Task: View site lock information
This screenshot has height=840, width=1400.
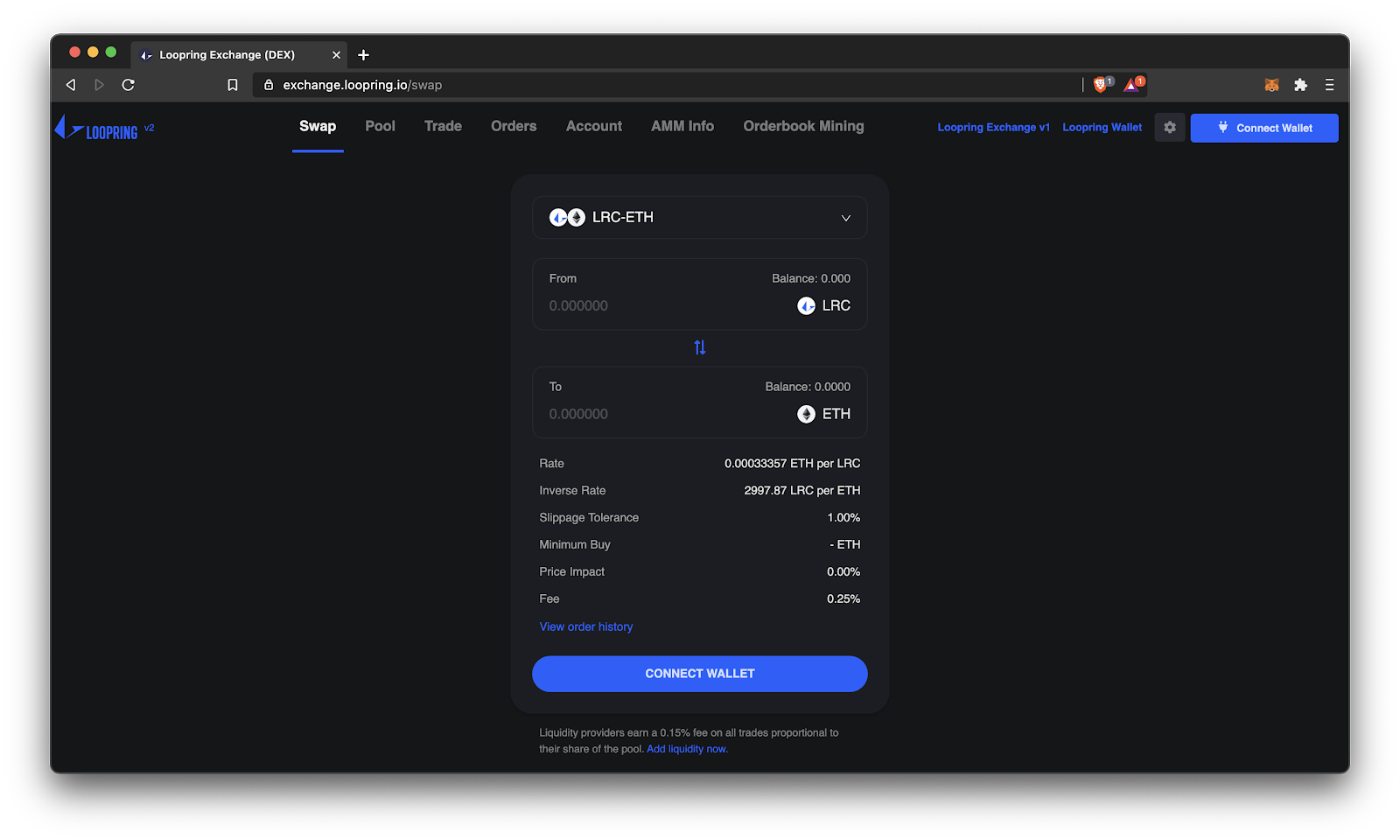Action: (269, 85)
